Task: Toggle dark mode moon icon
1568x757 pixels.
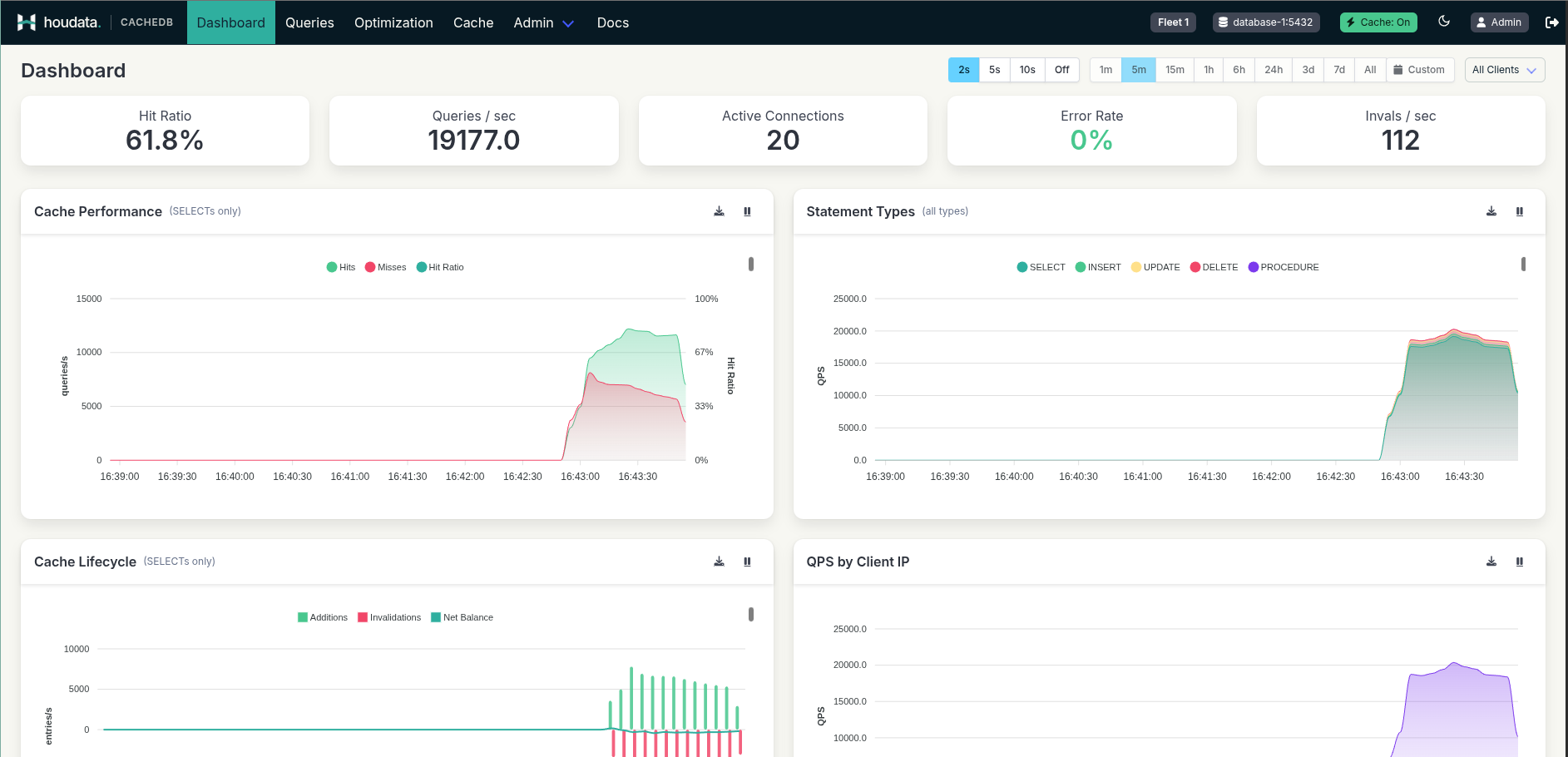Action: [1444, 22]
